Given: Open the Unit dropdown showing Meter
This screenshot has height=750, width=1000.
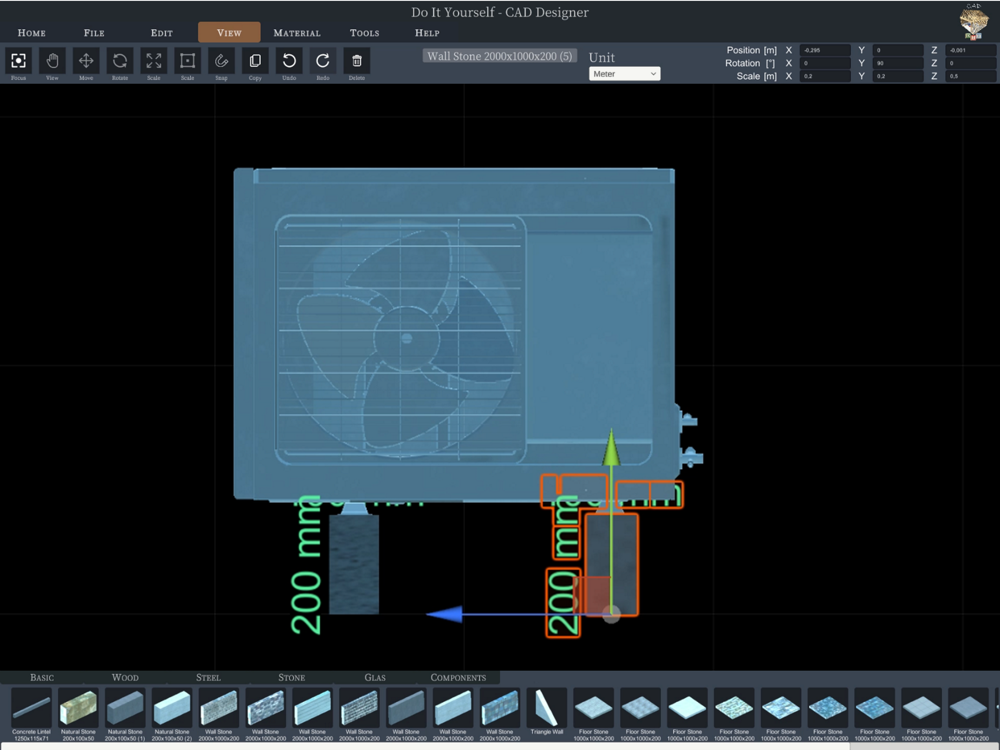Looking at the screenshot, I should point(624,74).
